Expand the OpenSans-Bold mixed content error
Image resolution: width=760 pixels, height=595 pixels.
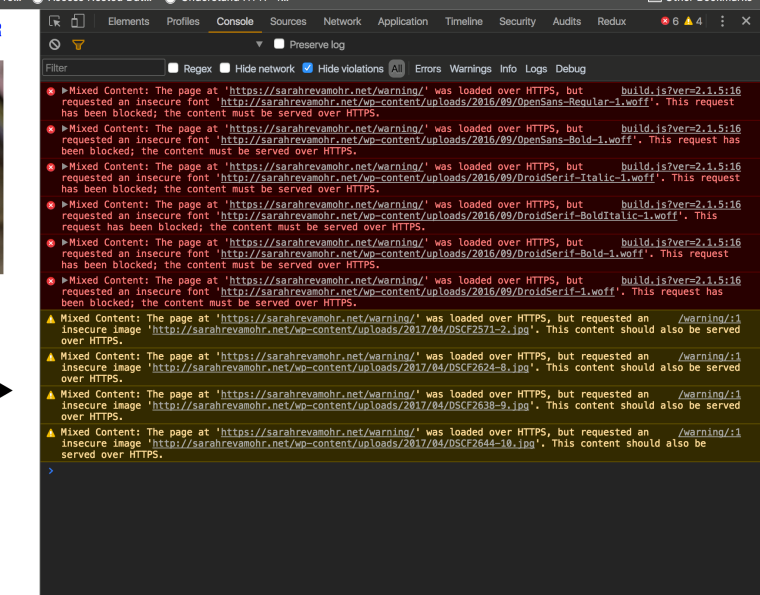(x=66, y=129)
